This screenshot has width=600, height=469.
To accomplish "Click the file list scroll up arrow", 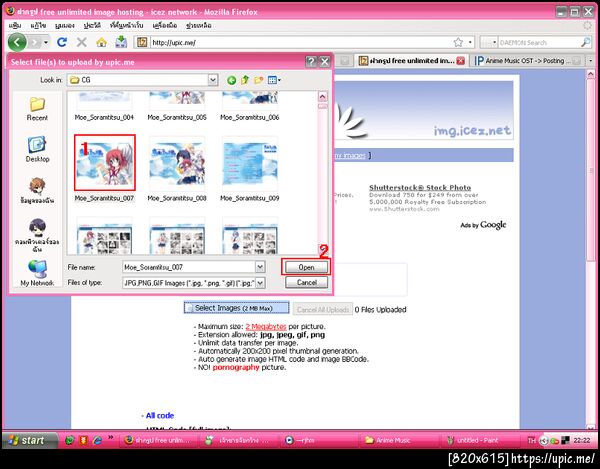I will 322,96.
